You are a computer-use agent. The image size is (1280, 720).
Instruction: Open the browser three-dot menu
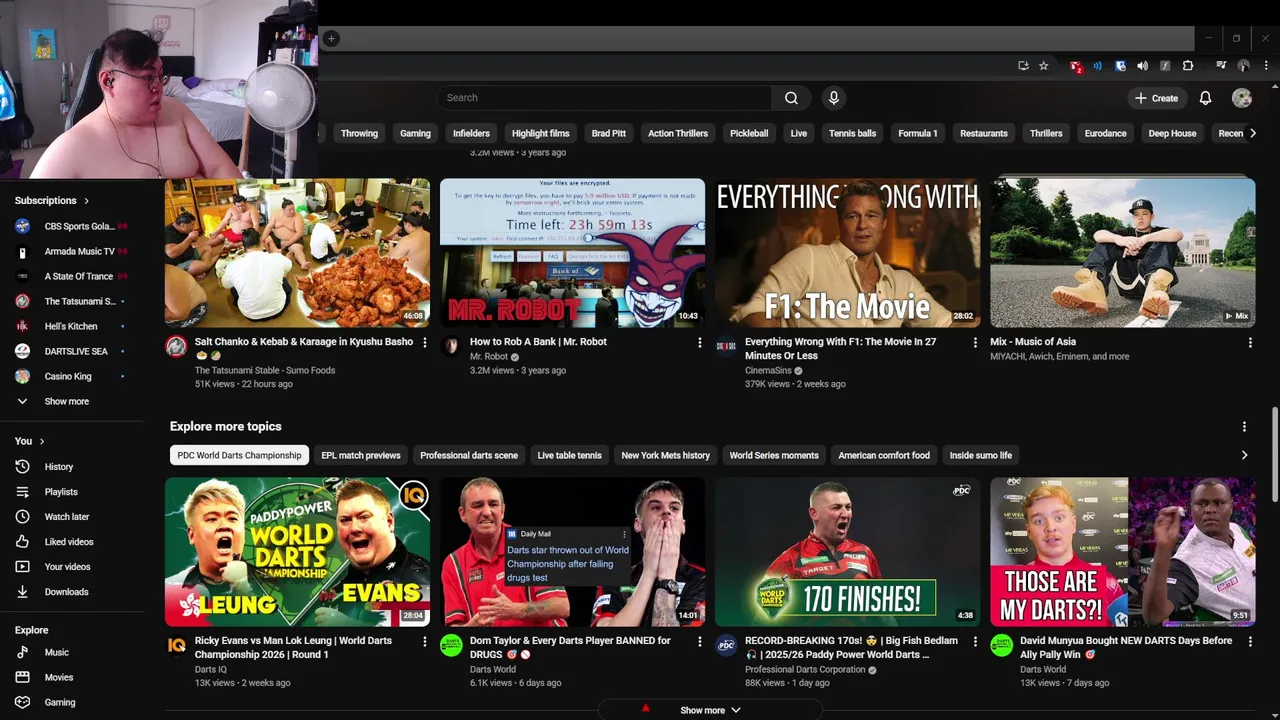coord(1264,66)
